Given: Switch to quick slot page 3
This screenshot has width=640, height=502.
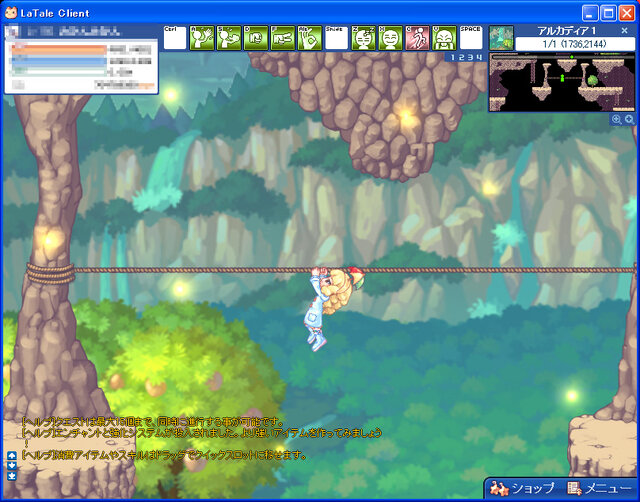Looking at the screenshot, I should tap(470, 58).
